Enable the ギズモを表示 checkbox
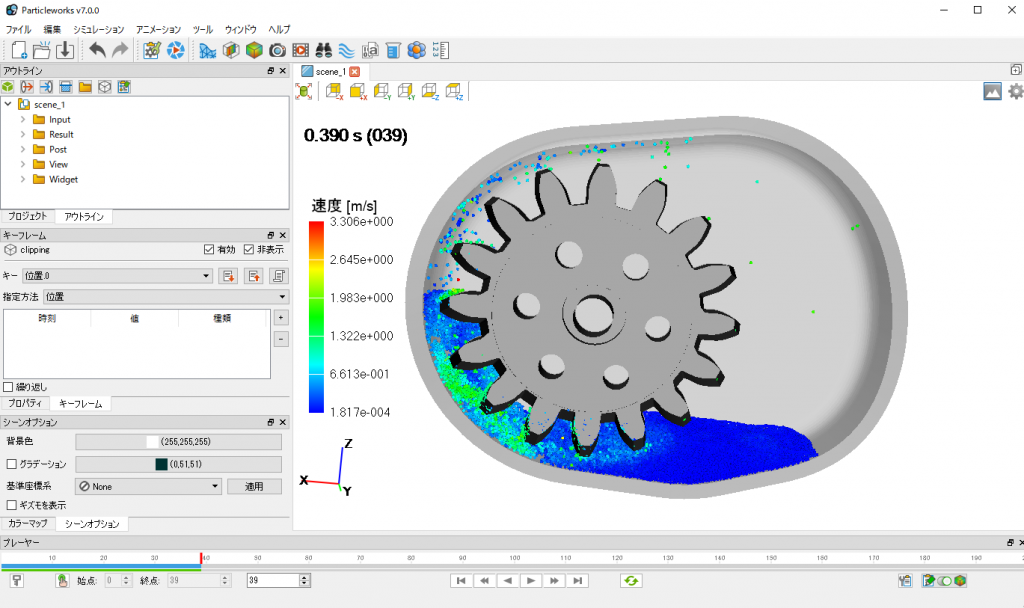Screen dimensions: 1024x608 click(11, 505)
